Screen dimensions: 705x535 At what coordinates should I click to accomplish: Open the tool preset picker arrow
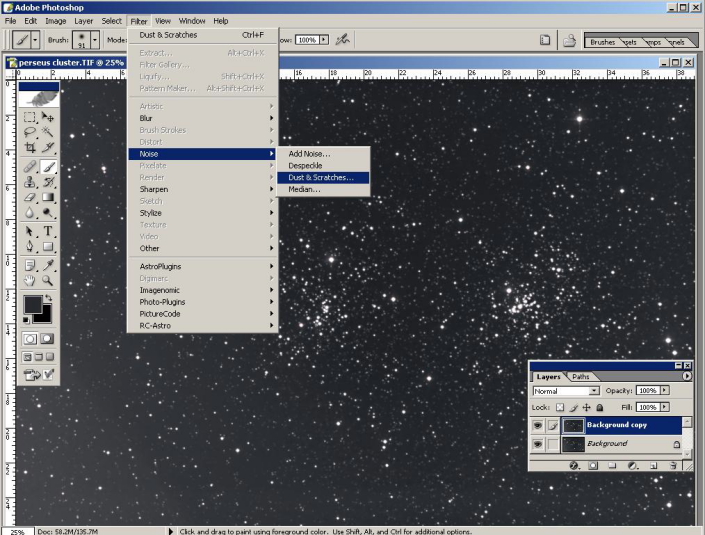[35, 40]
